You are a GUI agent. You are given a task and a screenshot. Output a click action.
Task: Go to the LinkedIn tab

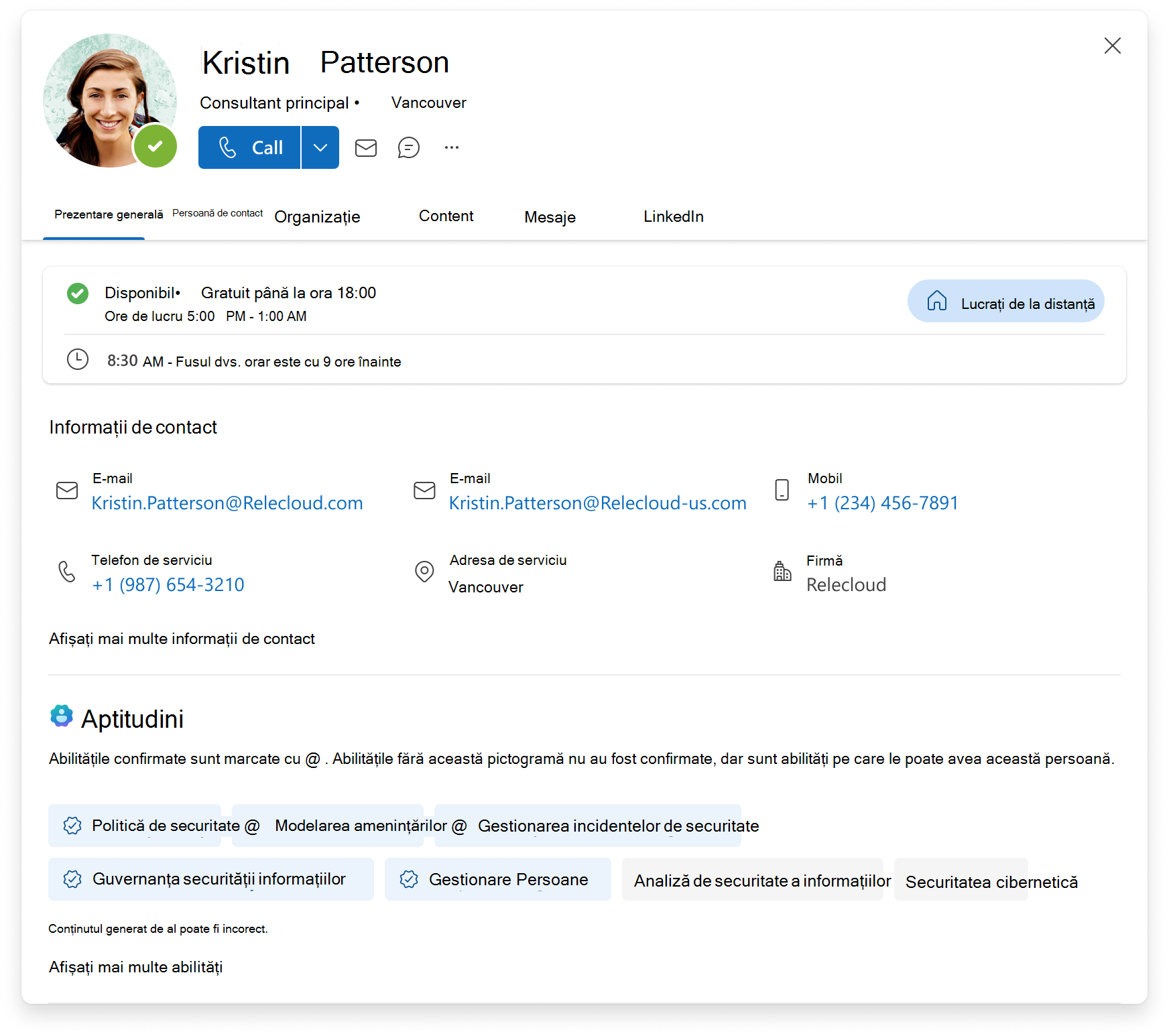(674, 216)
